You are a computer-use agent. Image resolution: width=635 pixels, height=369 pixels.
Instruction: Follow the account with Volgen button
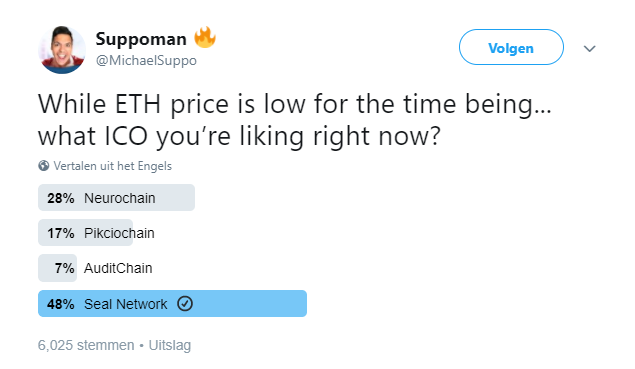[511, 47]
